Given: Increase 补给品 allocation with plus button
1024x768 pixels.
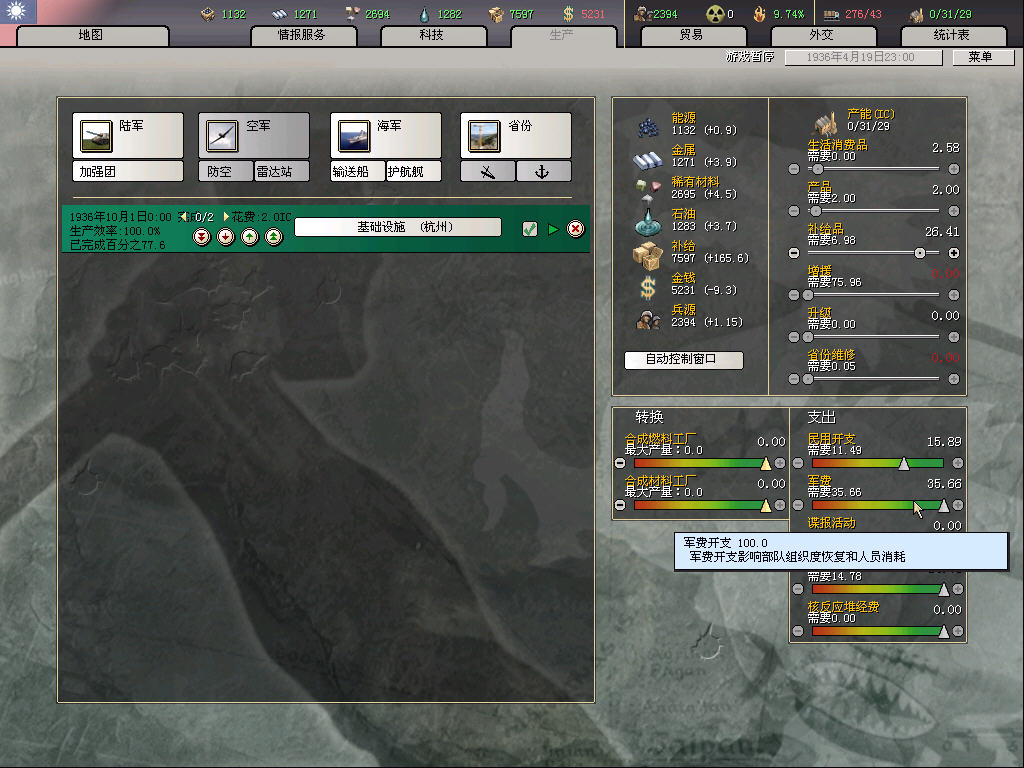Looking at the screenshot, I should click(953, 253).
